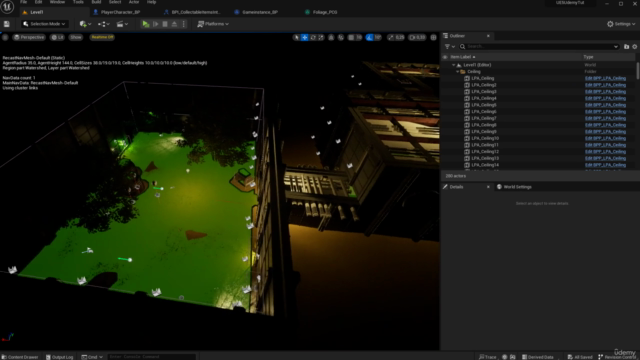Maximize or restore the viewport layout icon
This screenshot has height=360, width=640.
click(433, 38)
